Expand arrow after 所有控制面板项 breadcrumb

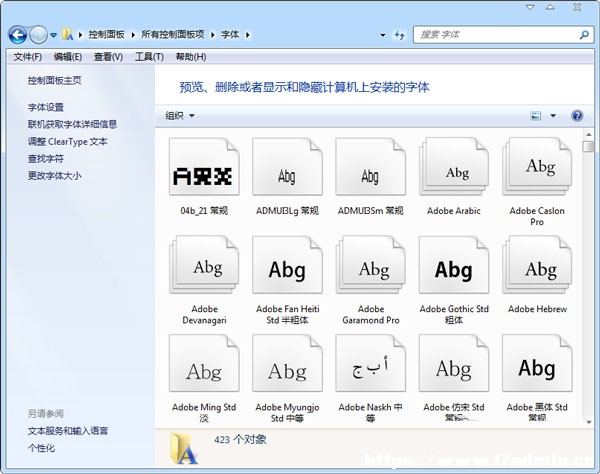(x=213, y=35)
